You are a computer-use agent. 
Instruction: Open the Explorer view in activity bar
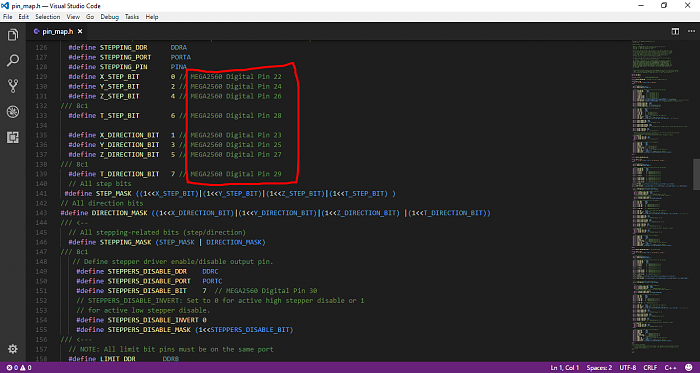click(x=13, y=34)
